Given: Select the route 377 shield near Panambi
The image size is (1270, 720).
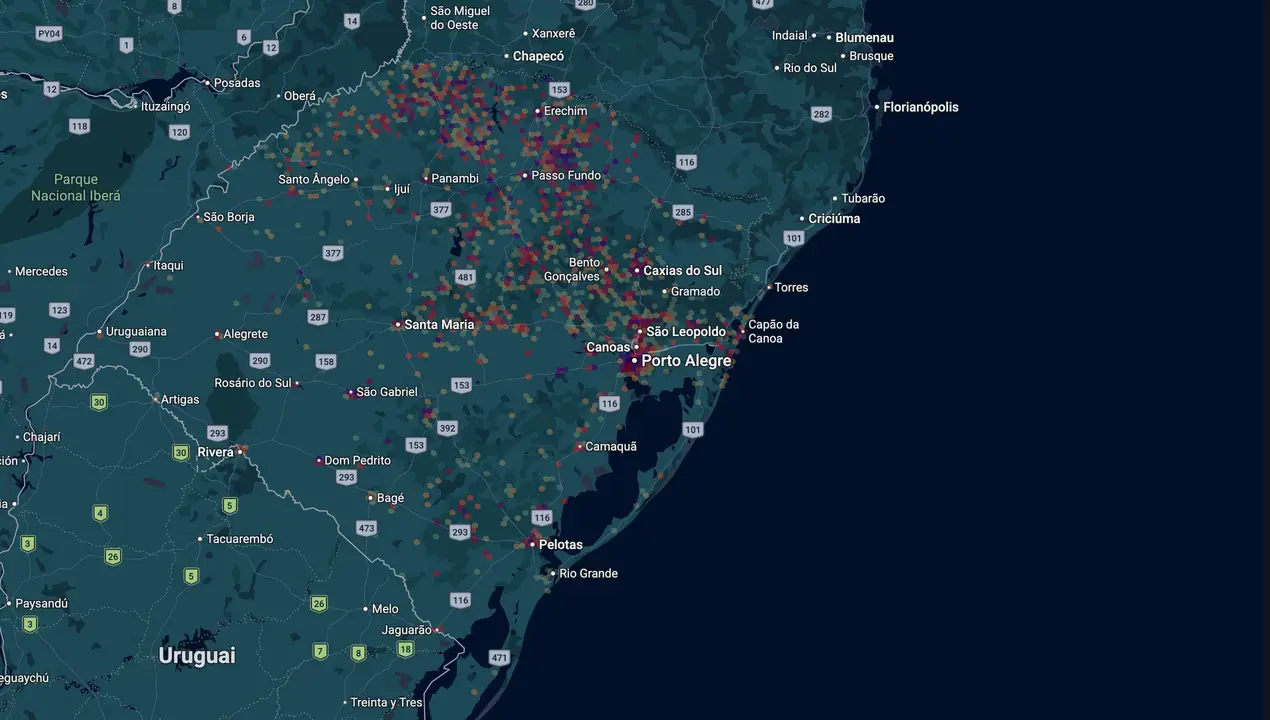Looking at the screenshot, I should (x=441, y=210).
